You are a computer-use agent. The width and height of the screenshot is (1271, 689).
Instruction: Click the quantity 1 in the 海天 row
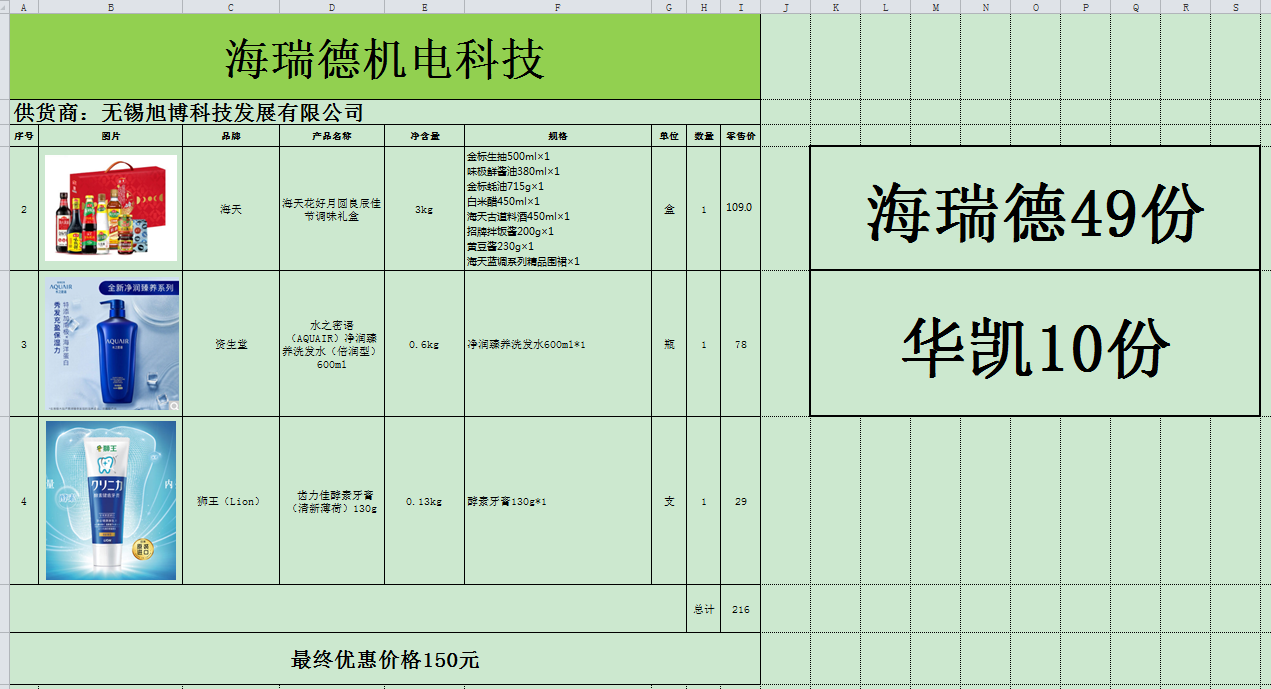(704, 209)
